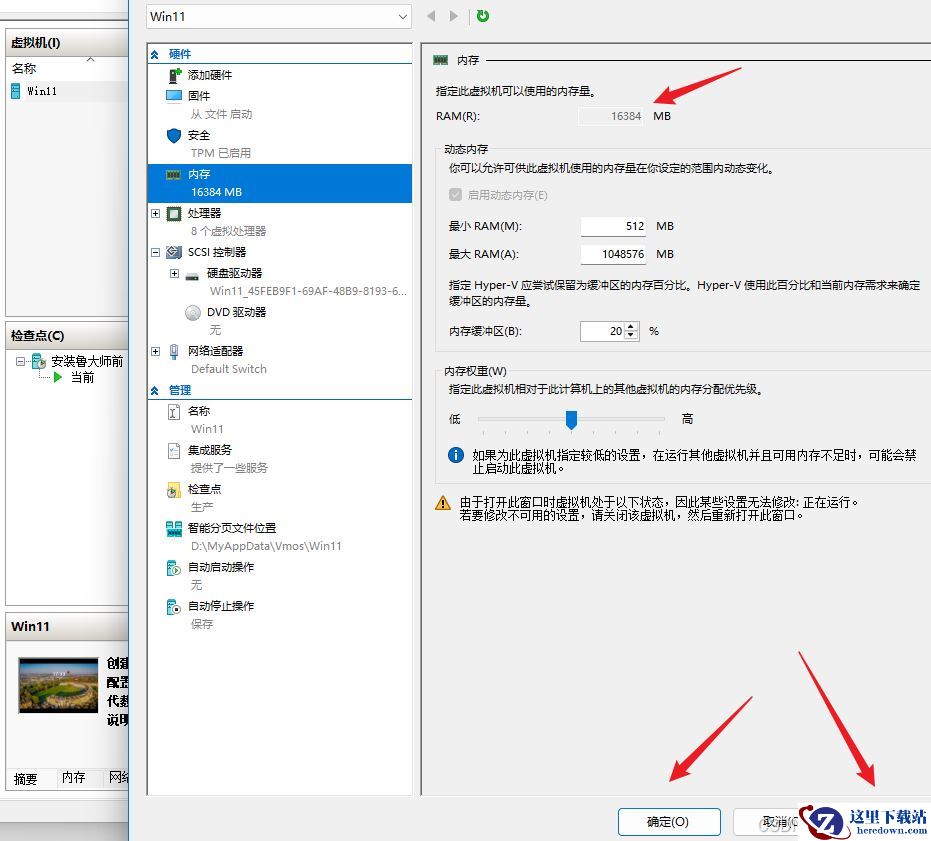Select the D:\MyAppData\Vmos\Win11 path
The height and width of the screenshot is (841, 931).
click(266, 546)
